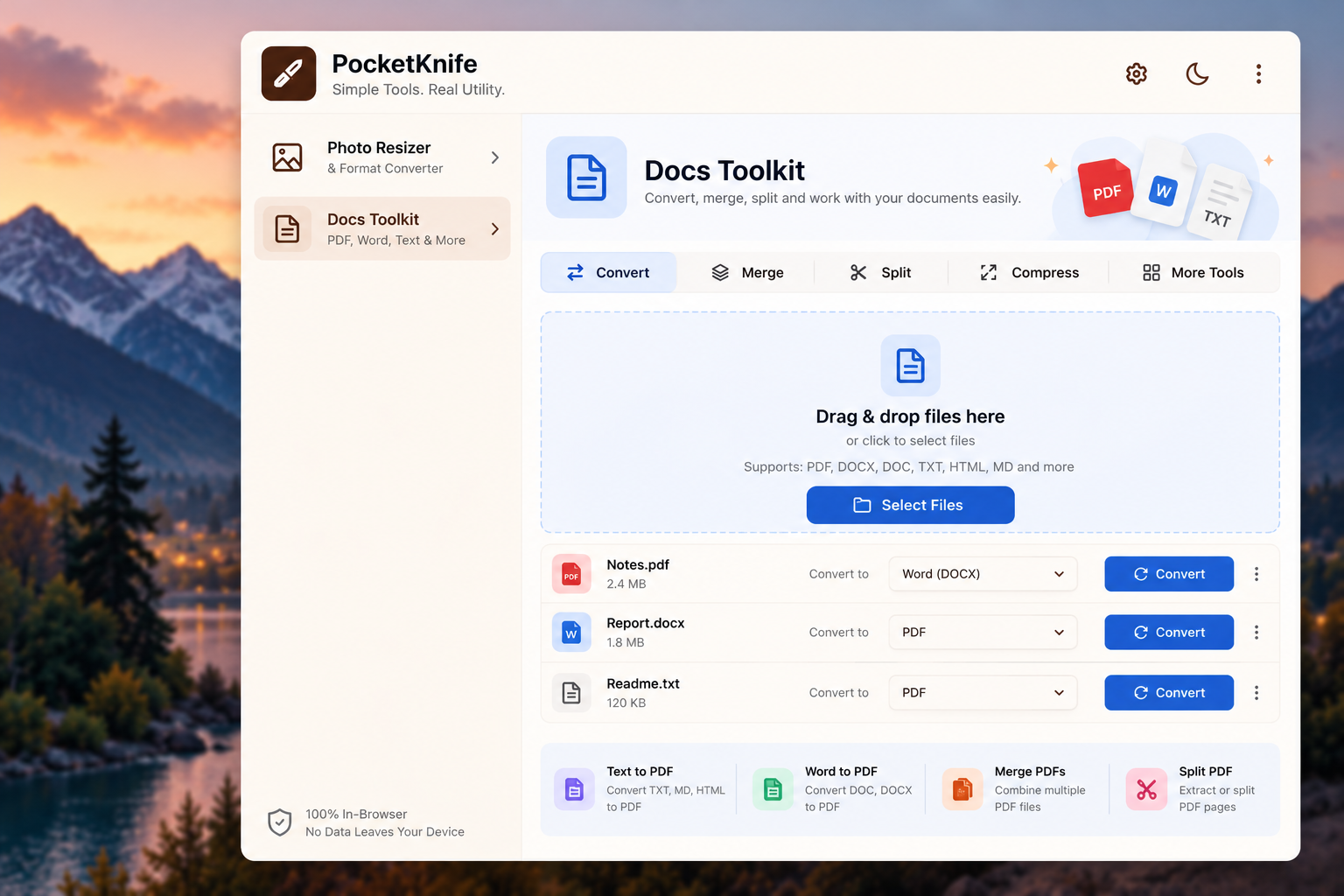Viewport: 1344px width, 896px height.
Task: Click the shield privacy icon in sidebar
Action: pyautogui.click(x=280, y=822)
